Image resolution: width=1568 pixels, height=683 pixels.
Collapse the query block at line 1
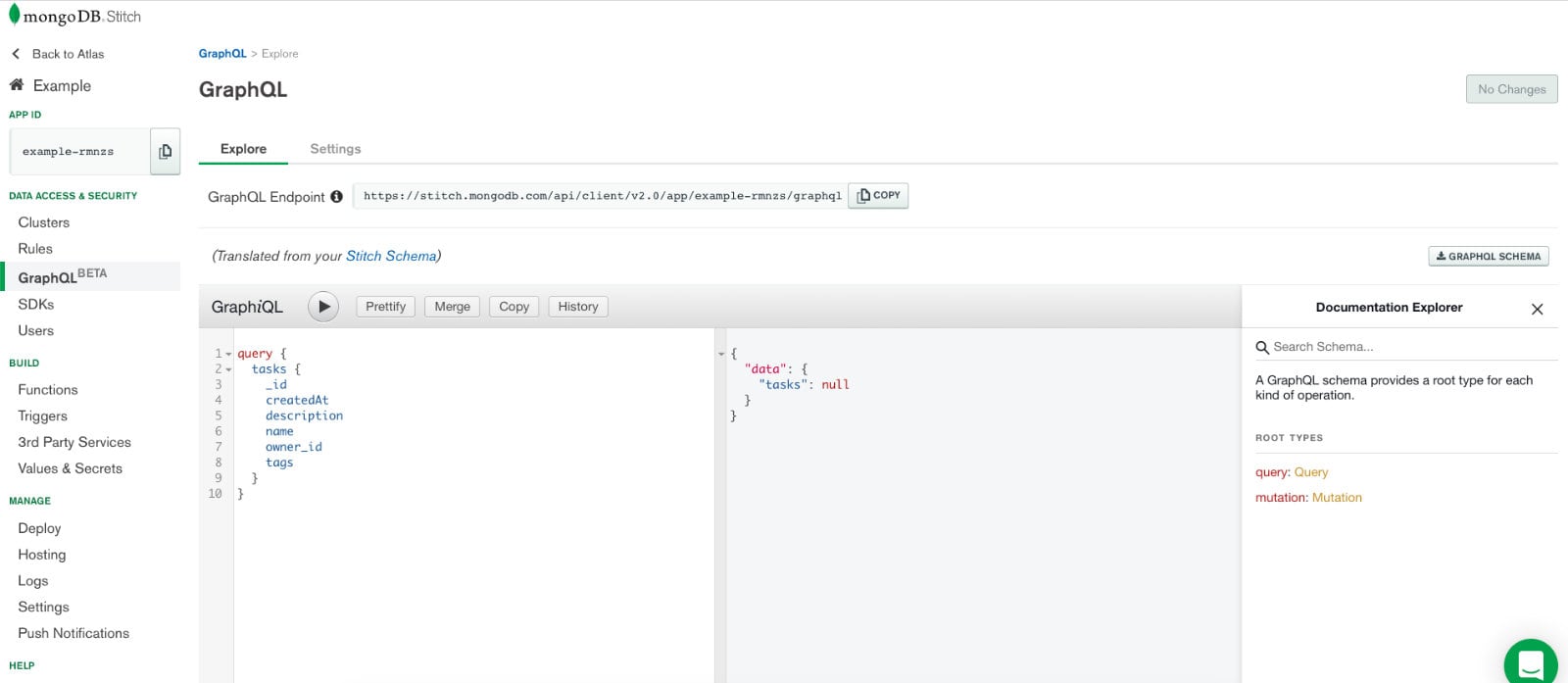[x=228, y=354]
